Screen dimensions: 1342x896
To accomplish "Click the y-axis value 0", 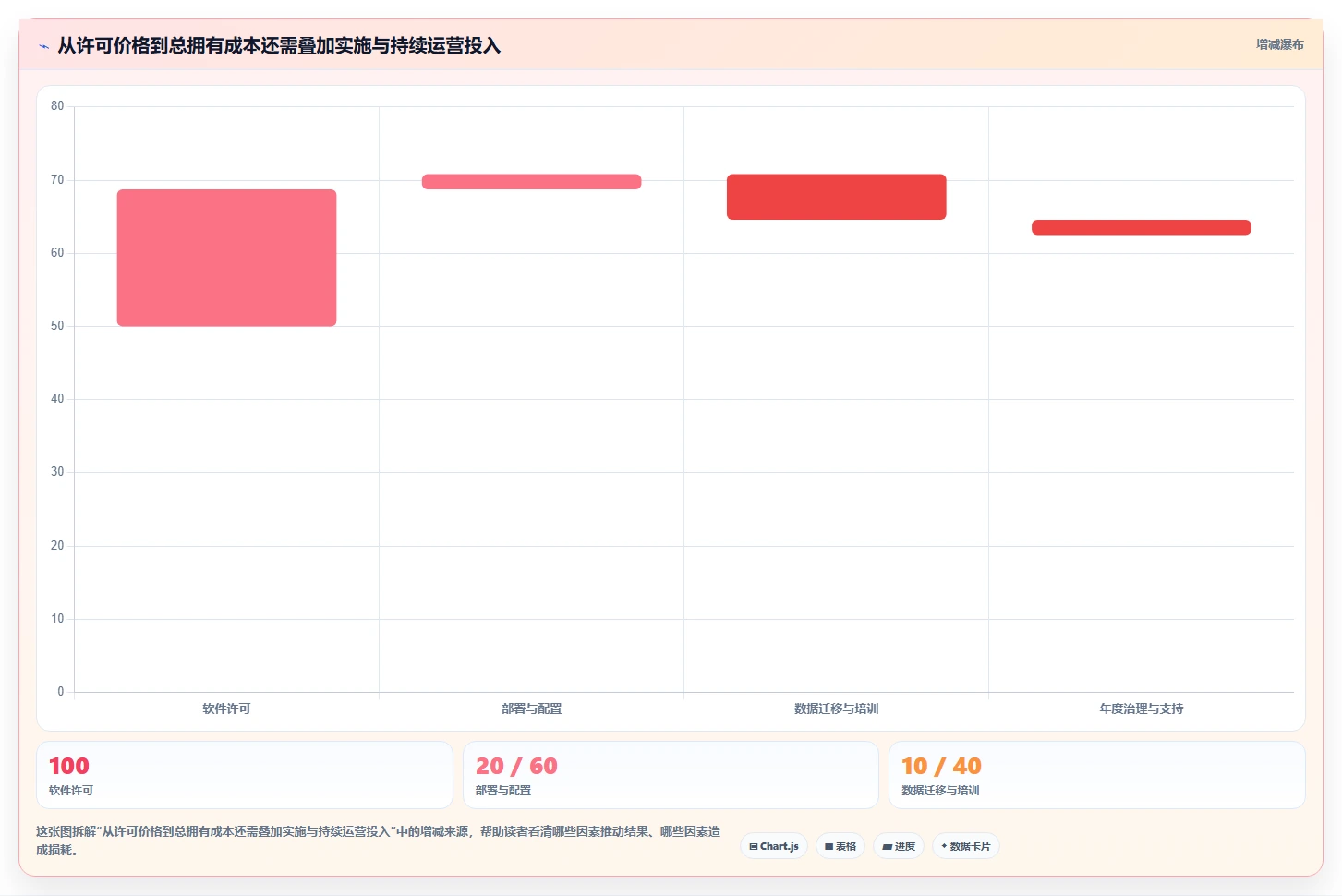I will pyautogui.click(x=61, y=692).
